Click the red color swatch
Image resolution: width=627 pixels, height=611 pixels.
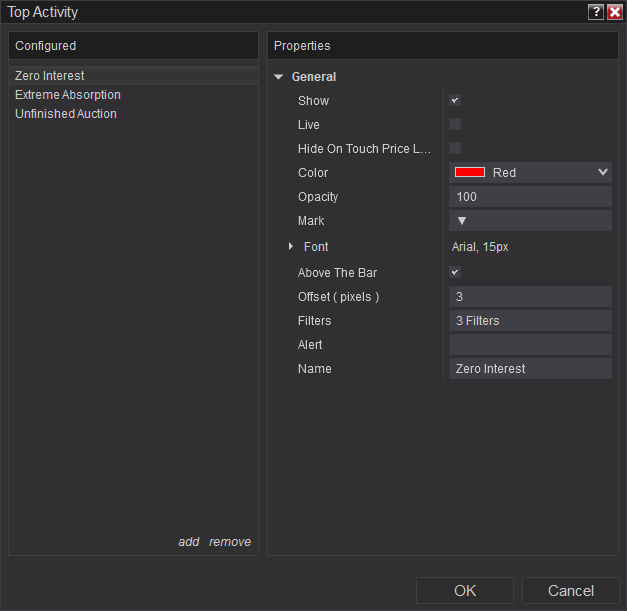tap(470, 173)
